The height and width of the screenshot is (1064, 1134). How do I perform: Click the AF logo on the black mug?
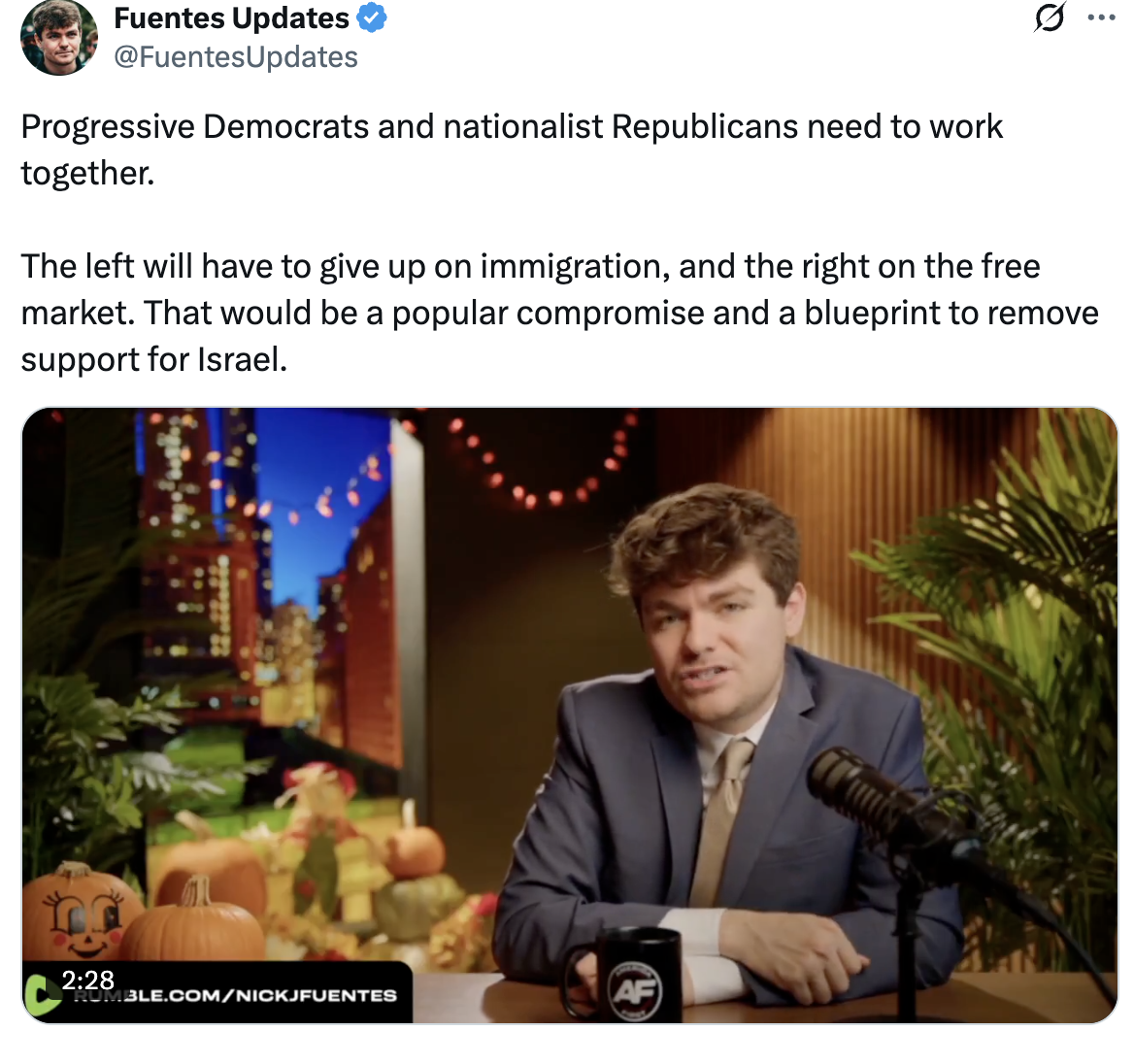pos(636,988)
